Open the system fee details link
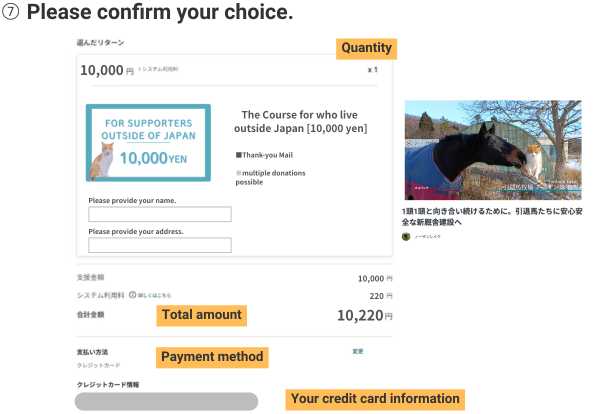This screenshot has width=600, height=414. 155,296
